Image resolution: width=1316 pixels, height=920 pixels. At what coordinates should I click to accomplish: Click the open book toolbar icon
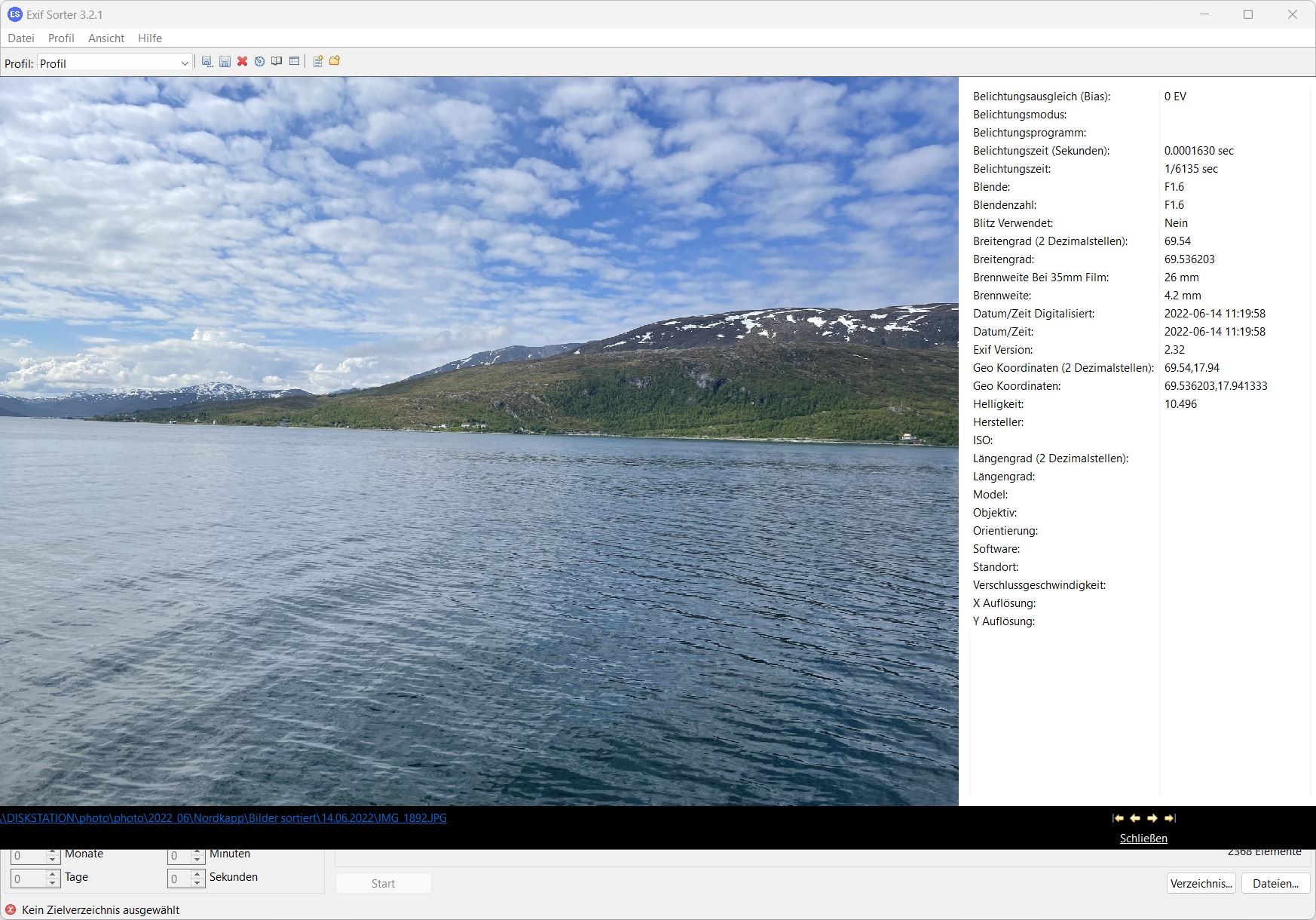pos(277,62)
